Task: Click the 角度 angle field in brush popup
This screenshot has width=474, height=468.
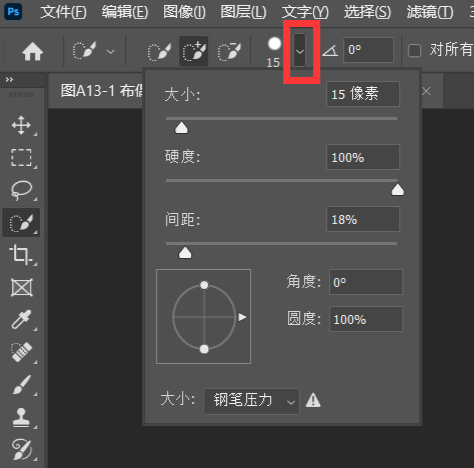Action: tap(366, 282)
